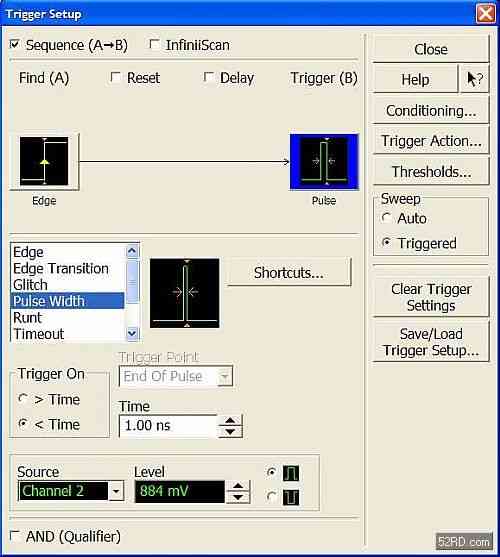Open the Source Channel 2 dropdown

tap(116, 491)
